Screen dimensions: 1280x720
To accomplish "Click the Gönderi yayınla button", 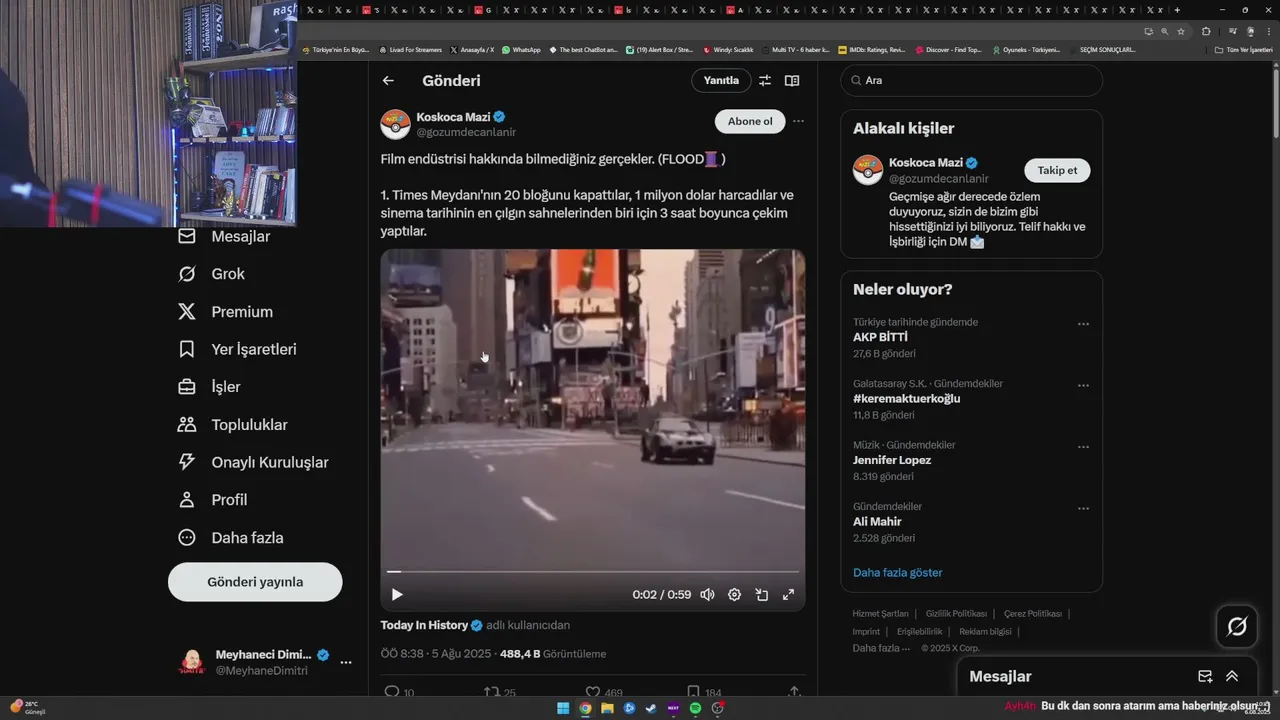I will [x=255, y=582].
